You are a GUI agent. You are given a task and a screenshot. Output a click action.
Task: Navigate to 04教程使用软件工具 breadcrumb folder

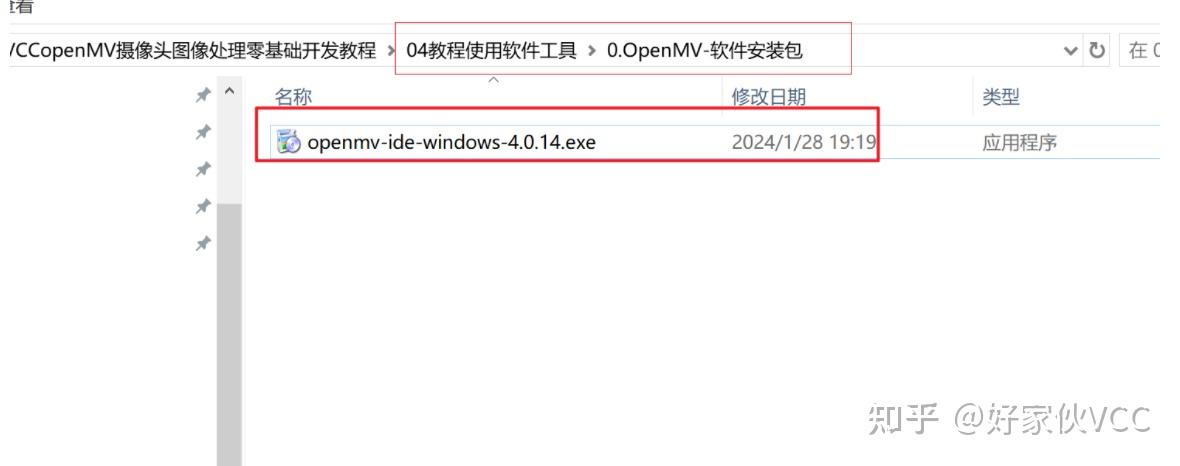(491, 51)
